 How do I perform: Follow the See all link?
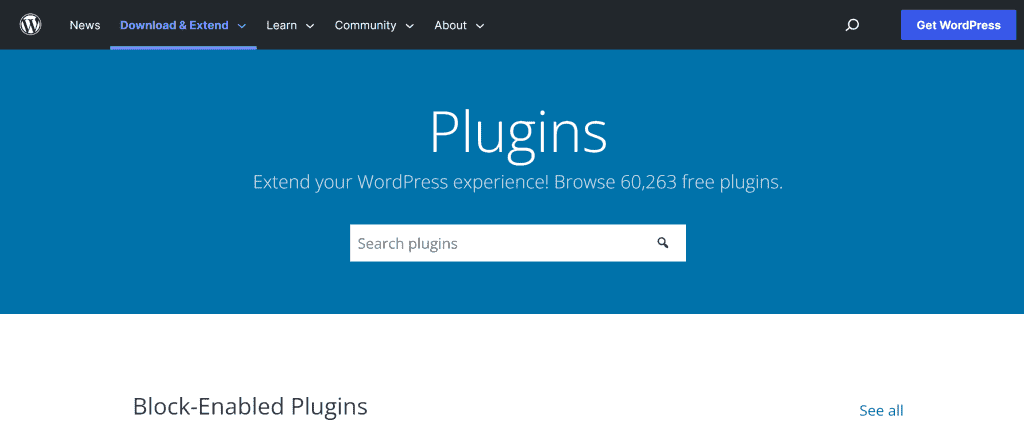tap(881, 410)
